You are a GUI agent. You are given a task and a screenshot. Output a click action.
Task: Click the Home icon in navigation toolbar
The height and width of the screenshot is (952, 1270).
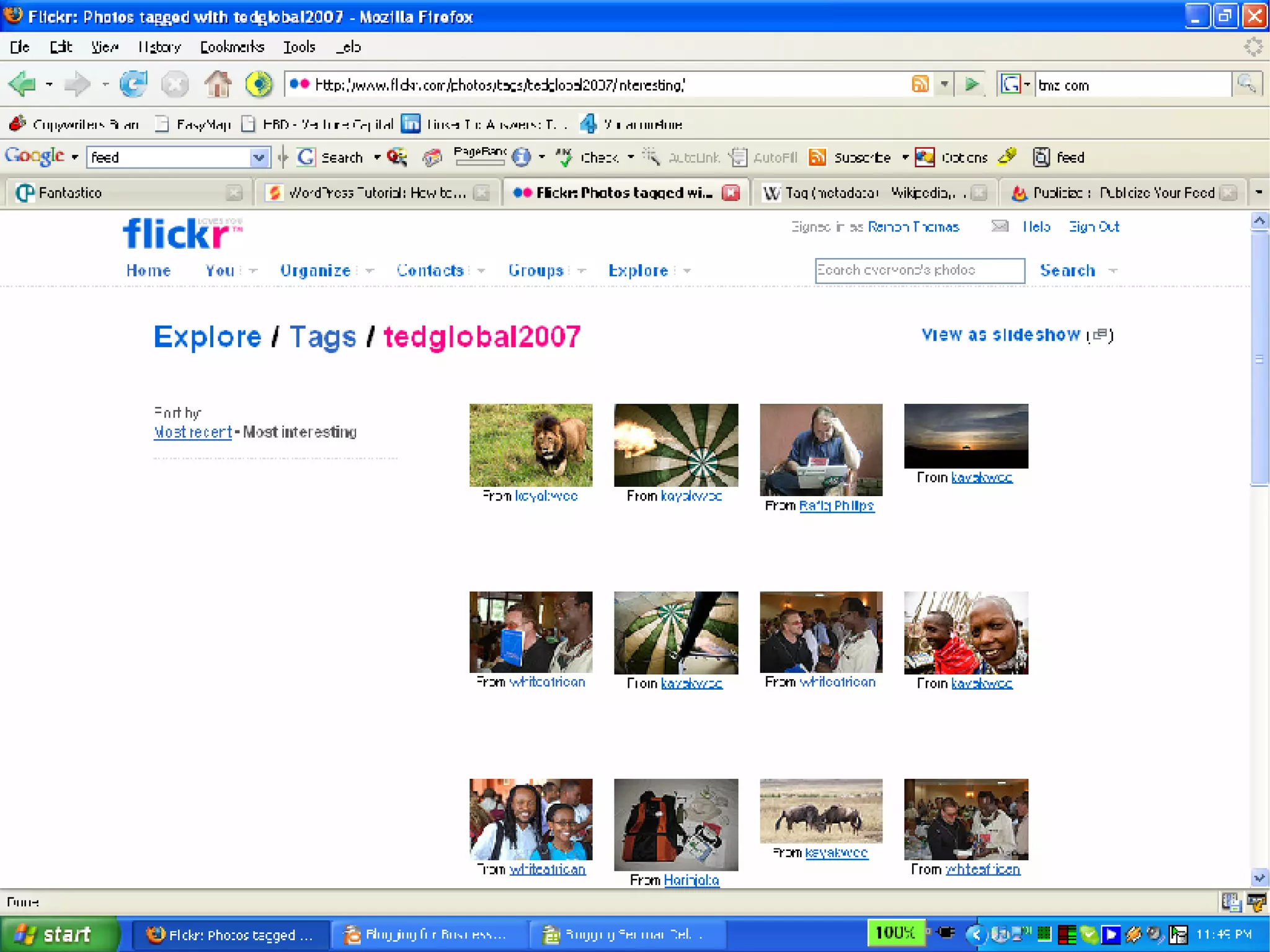218,84
